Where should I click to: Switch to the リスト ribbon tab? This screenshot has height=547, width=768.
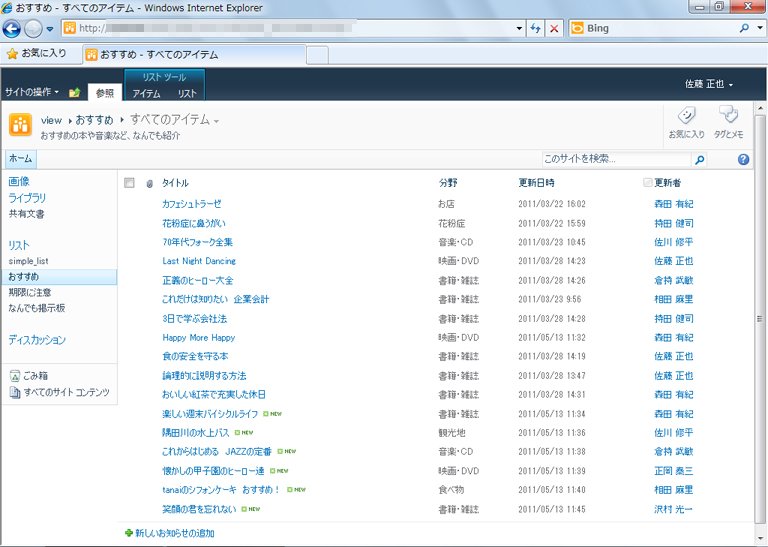(187, 94)
